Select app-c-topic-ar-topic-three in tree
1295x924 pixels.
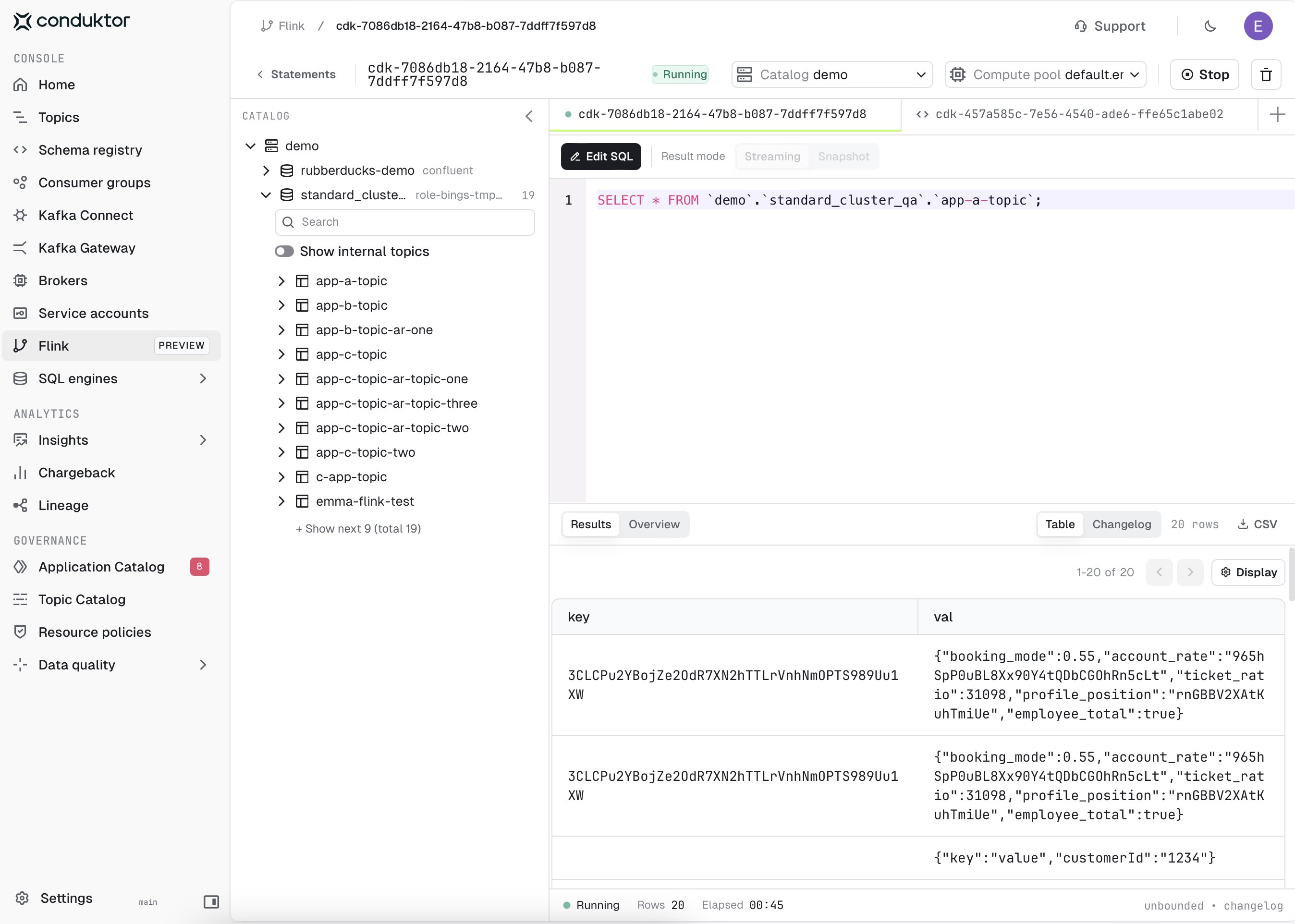point(397,403)
